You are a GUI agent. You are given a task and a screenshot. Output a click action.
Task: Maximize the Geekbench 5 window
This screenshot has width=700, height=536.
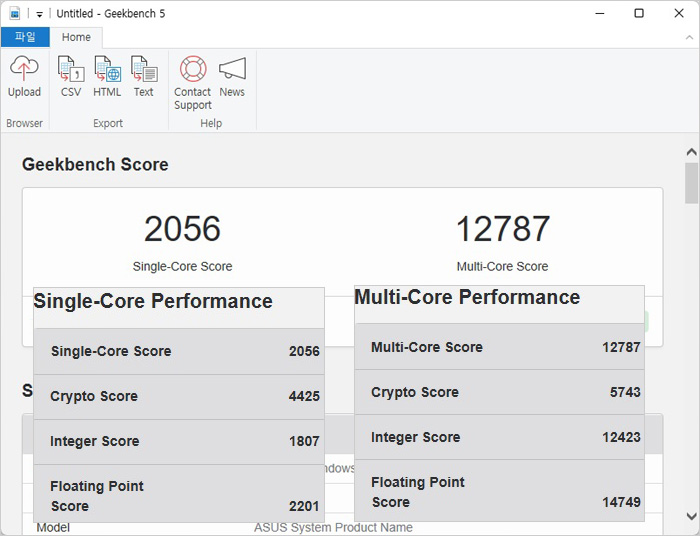tap(639, 13)
